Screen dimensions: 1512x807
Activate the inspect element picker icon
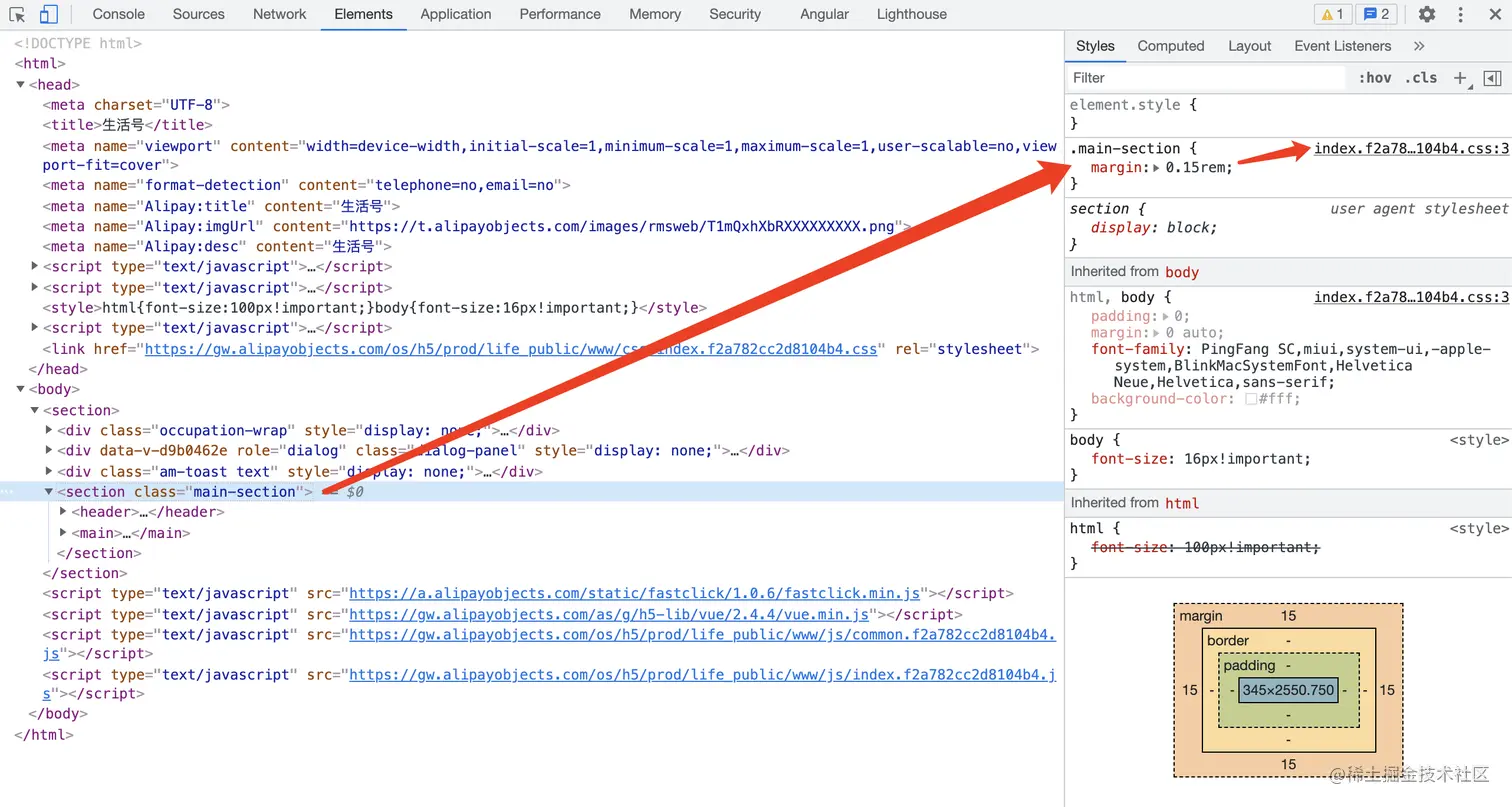point(17,15)
